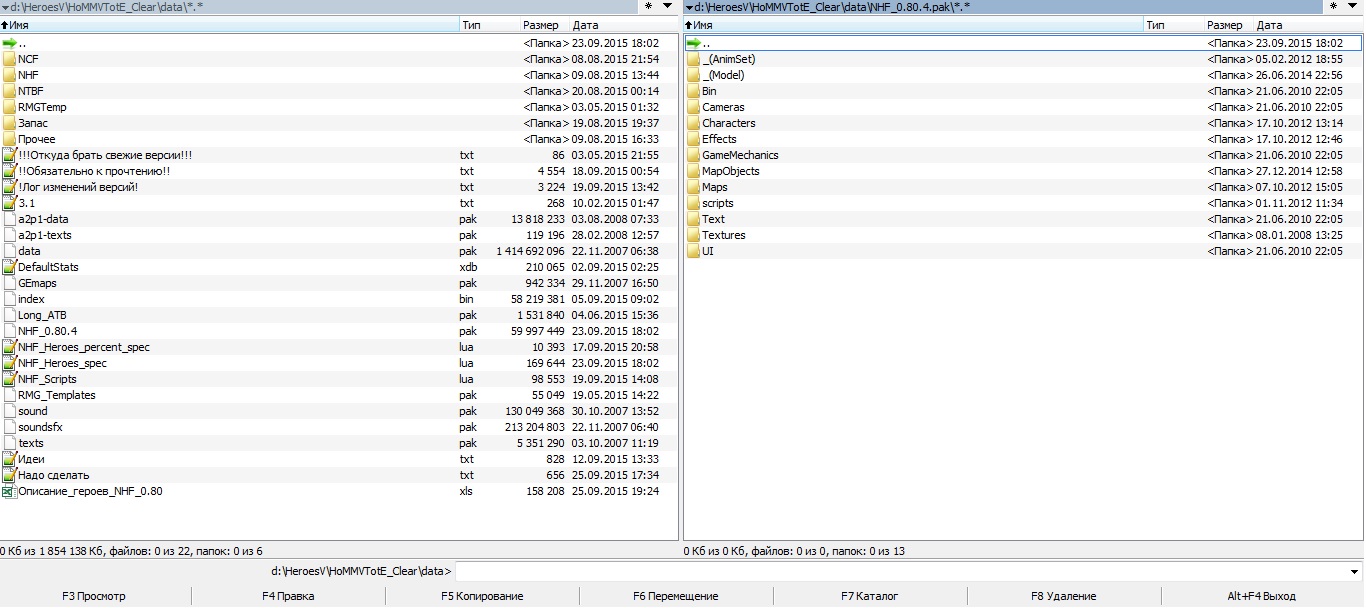The image size is (1366, 608).
Task: Sort the left panel by Размер column
Action: click(x=544, y=25)
